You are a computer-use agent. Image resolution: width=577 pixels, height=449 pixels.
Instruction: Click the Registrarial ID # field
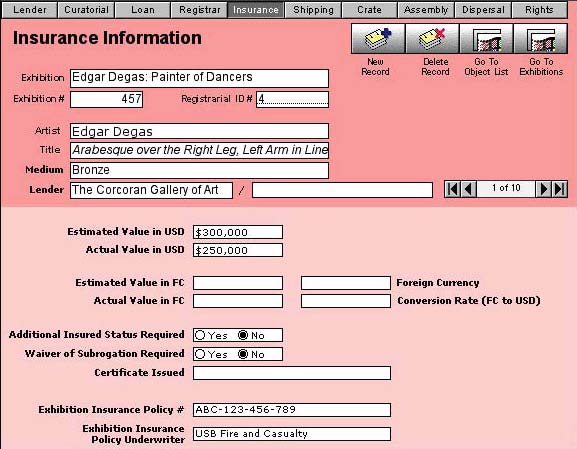292,99
